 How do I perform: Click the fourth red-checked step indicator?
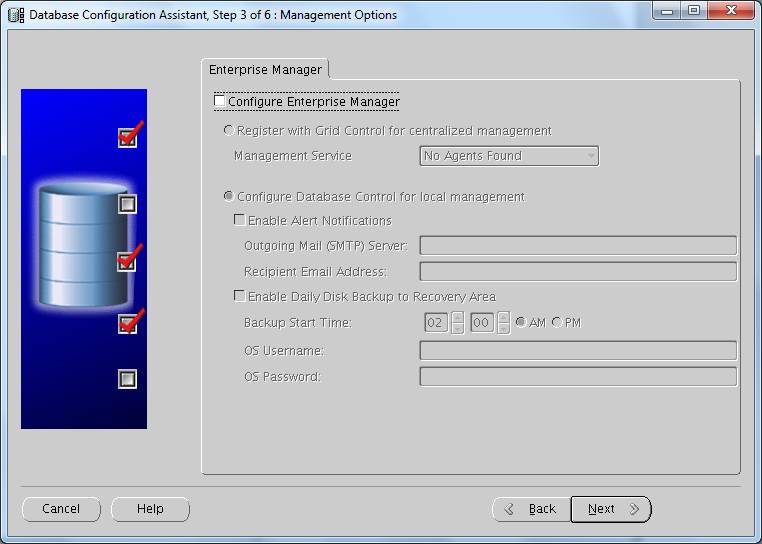pos(127,323)
